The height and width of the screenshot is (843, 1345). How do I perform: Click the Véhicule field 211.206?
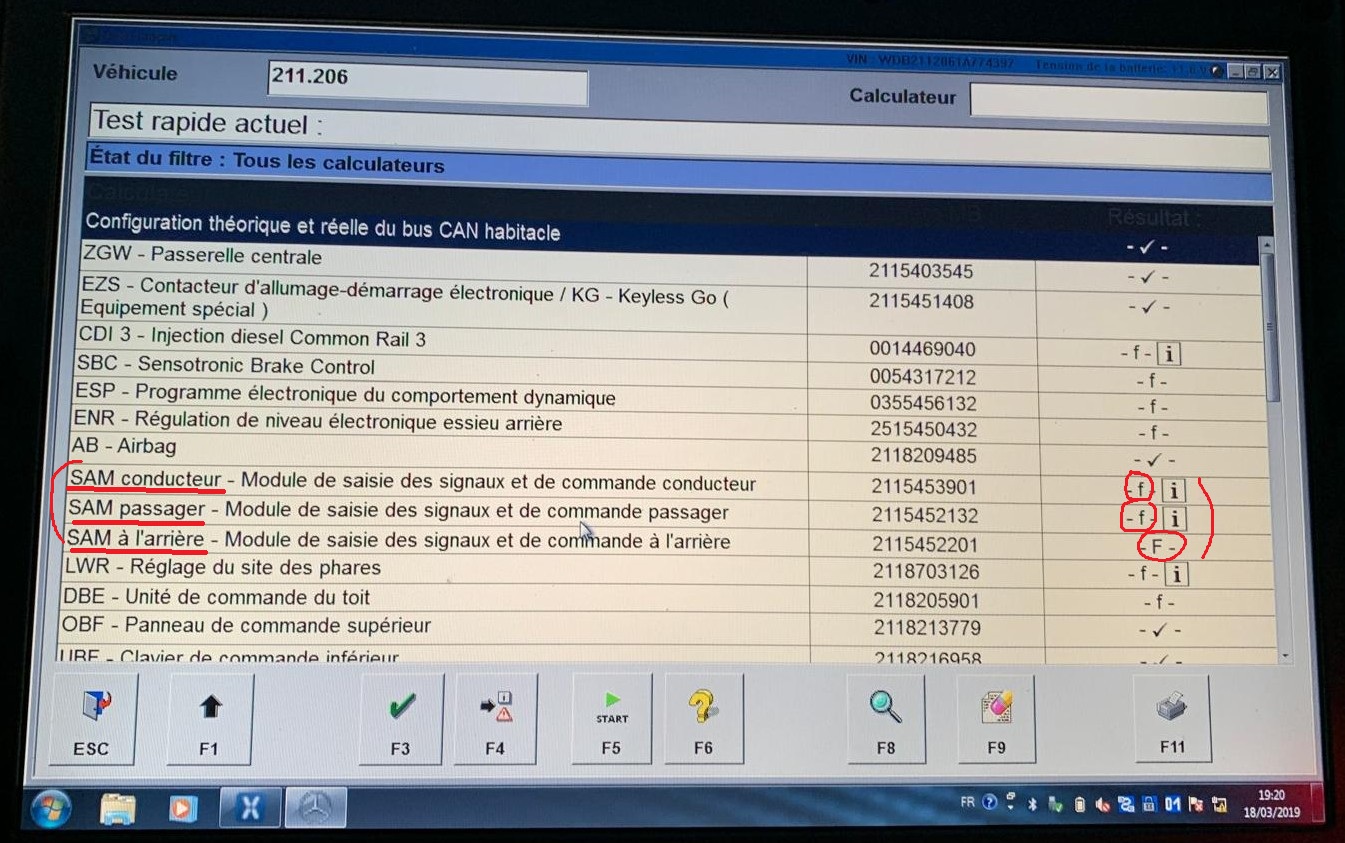(427, 84)
